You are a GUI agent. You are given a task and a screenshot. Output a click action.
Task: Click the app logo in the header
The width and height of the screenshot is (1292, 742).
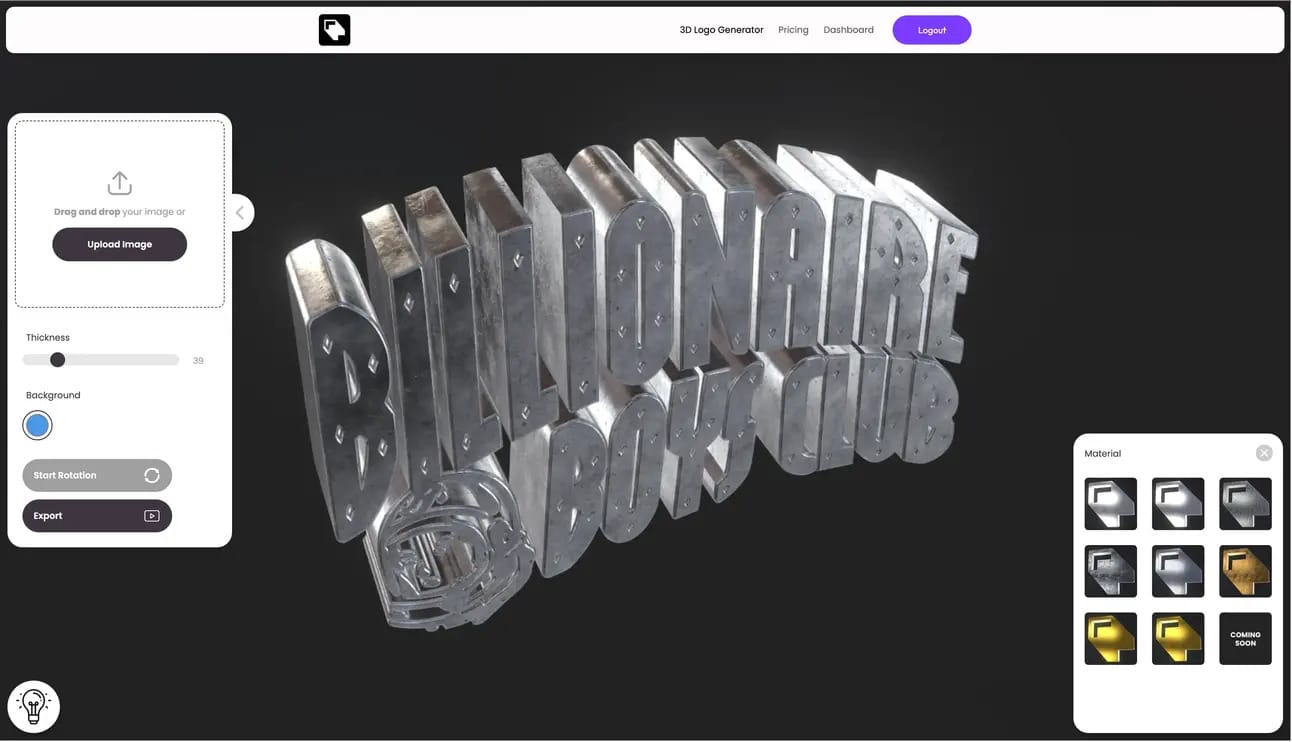coord(334,30)
